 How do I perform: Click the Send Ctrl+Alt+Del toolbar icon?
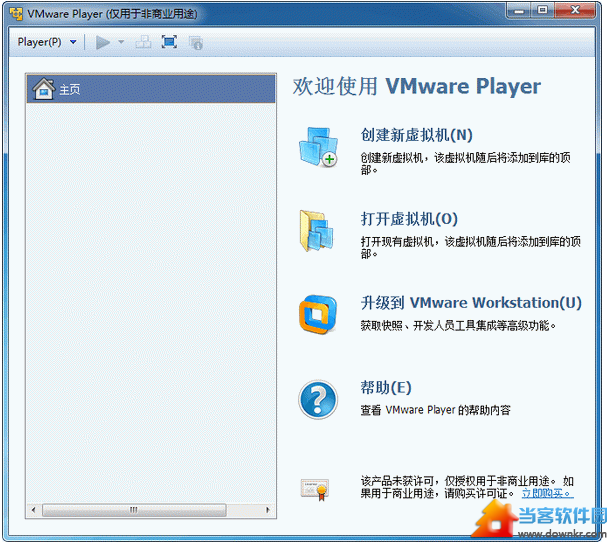(x=143, y=42)
